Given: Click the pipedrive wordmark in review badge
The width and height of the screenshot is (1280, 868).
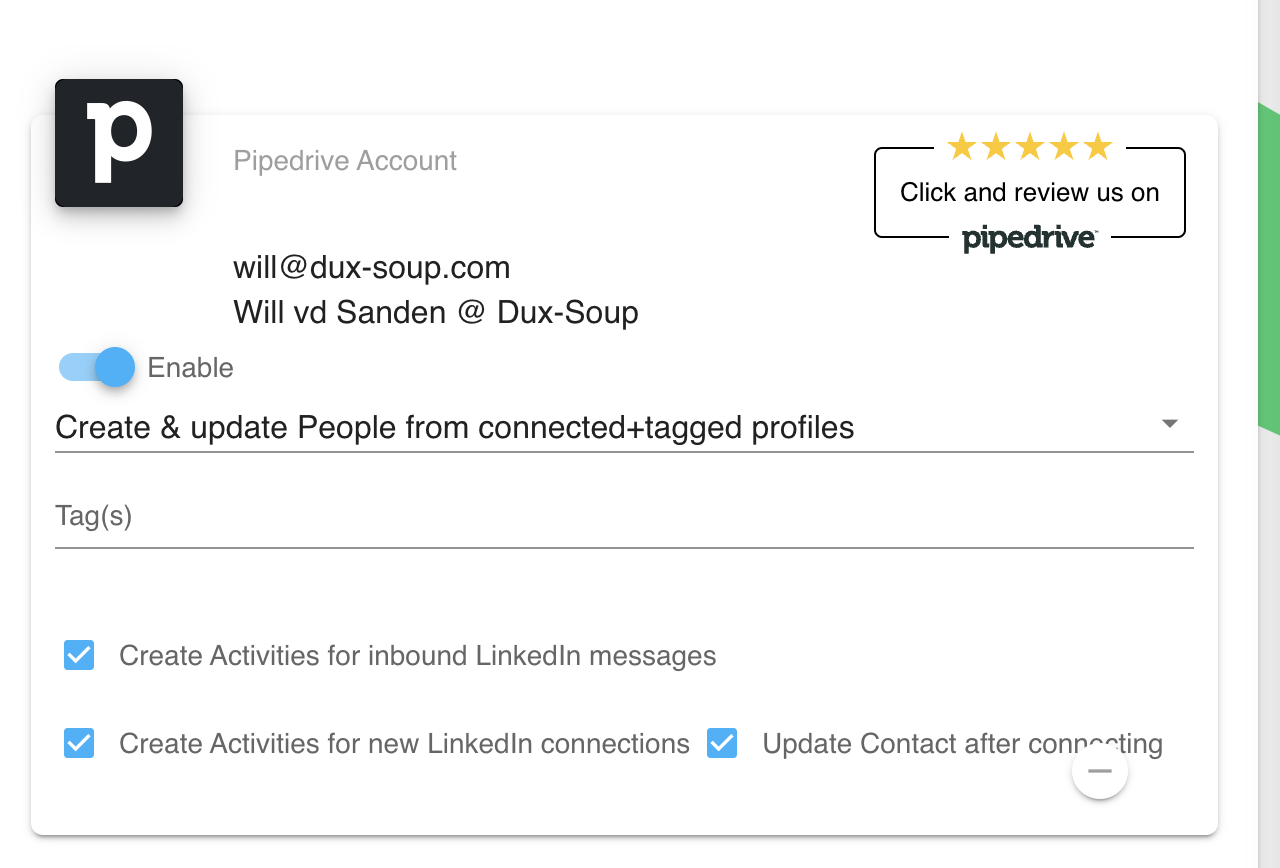Looking at the screenshot, I should coord(1029,239).
